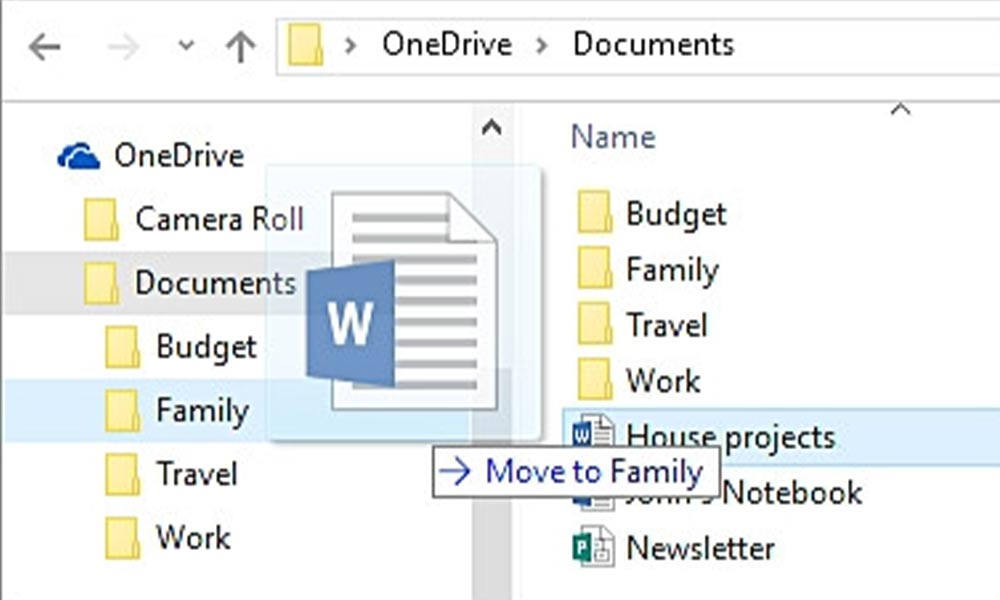Sort files by Name column header
This screenshot has width=1000, height=600.
tap(613, 137)
